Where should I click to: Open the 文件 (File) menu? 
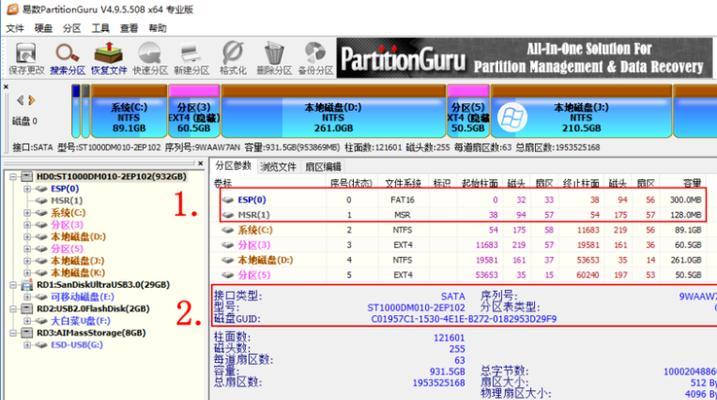point(15,28)
